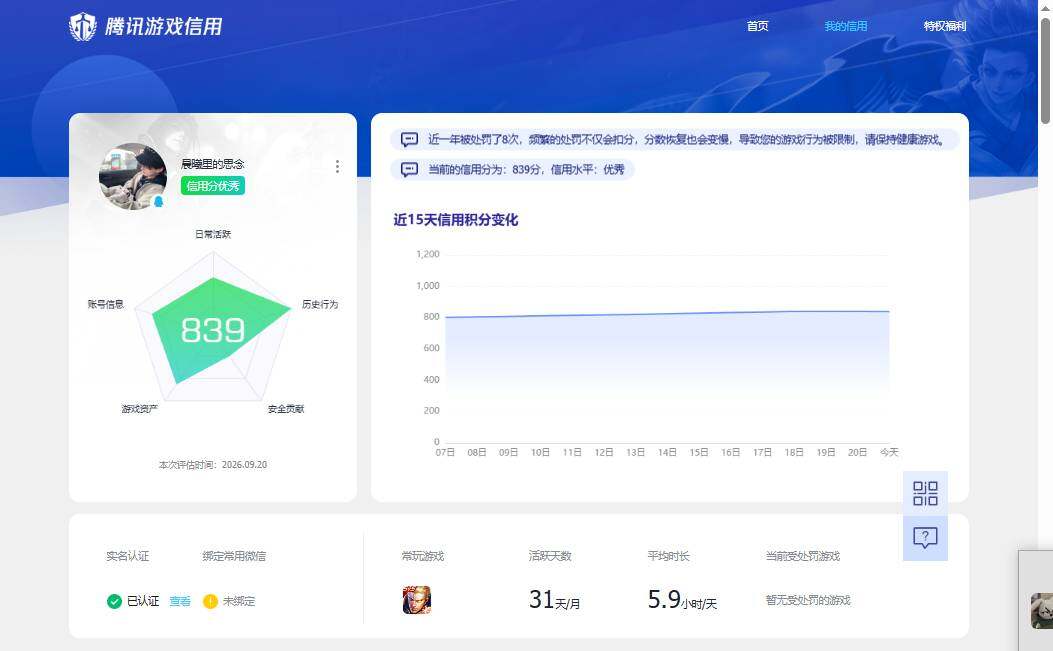This screenshot has height=651, width=1053.
Task: Click the frequently played game icon
Action: [416, 600]
